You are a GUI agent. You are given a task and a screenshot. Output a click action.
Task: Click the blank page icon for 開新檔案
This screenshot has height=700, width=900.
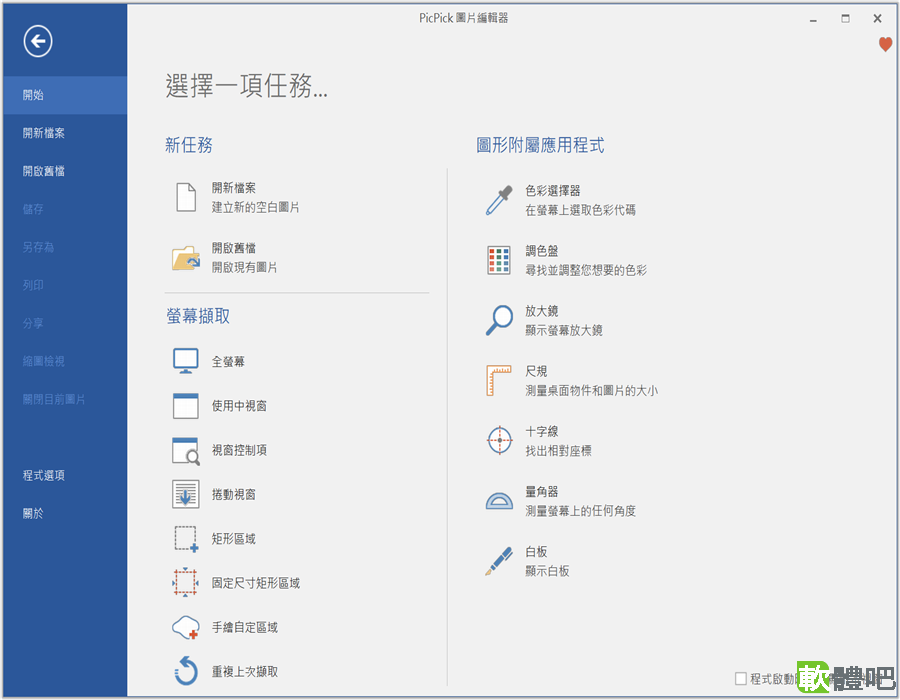click(186, 197)
